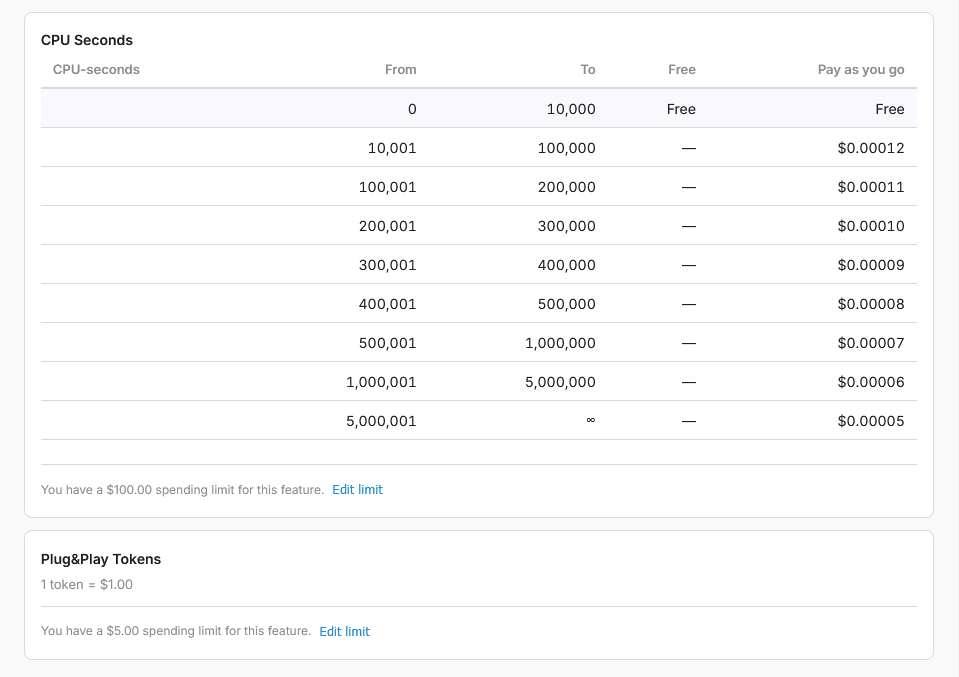This screenshot has height=677, width=959.
Task: Click the $100.00 spending limit notice text
Action: (x=182, y=490)
